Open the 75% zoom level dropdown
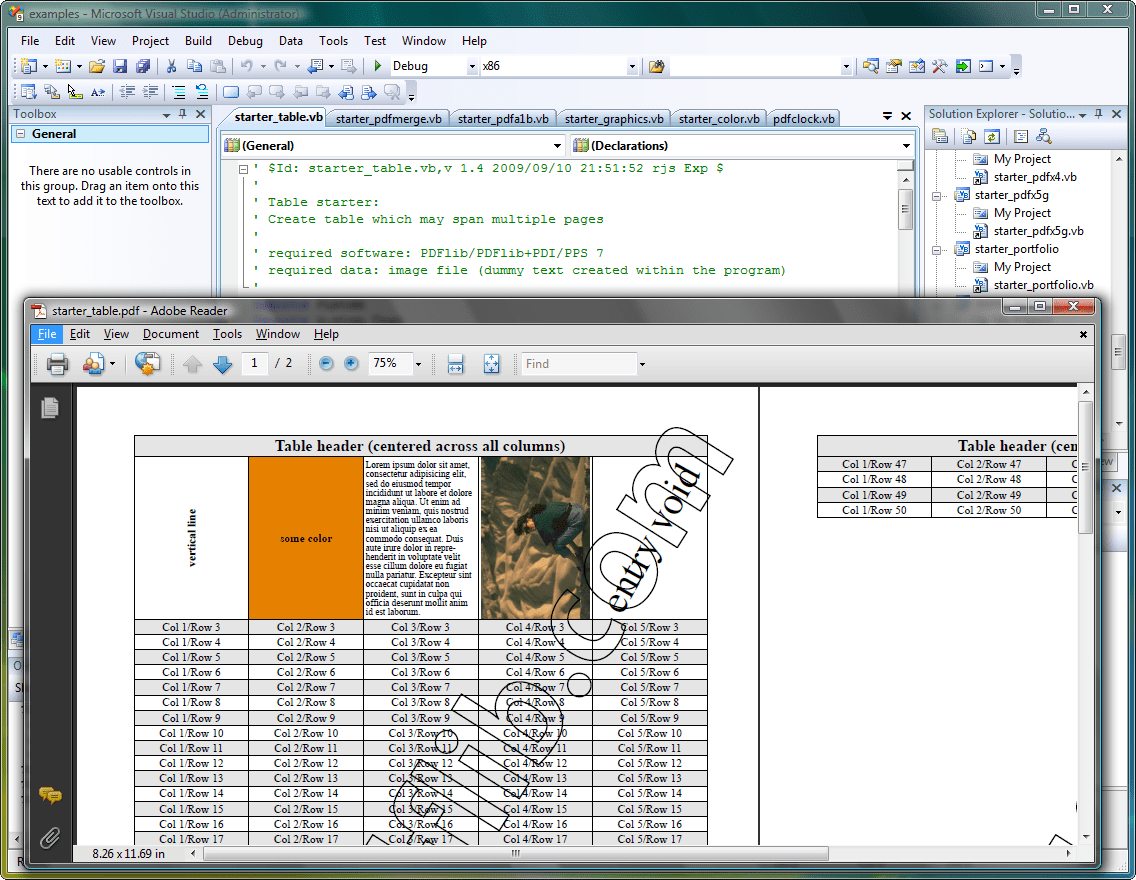Image resolution: width=1136 pixels, height=880 pixels. (418, 364)
